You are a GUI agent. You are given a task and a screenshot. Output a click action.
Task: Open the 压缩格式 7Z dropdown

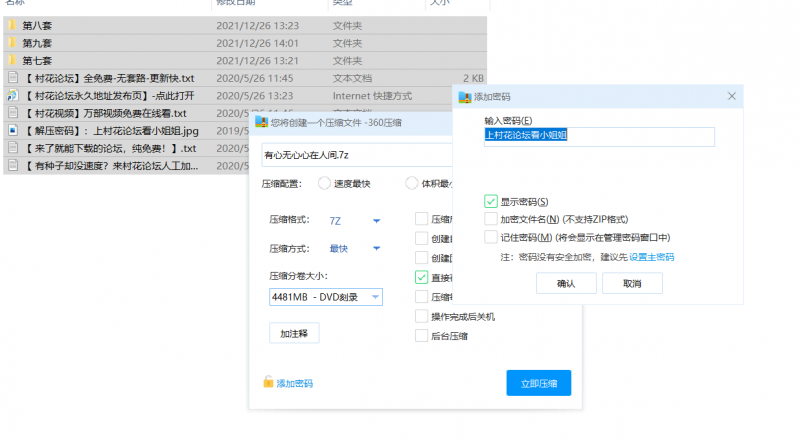click(376, 221)
